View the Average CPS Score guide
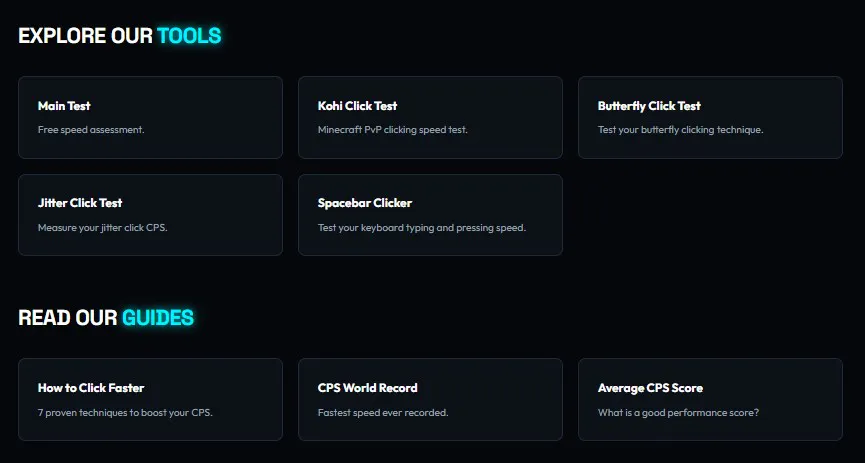Screen dimensions: 865x463 710,400
